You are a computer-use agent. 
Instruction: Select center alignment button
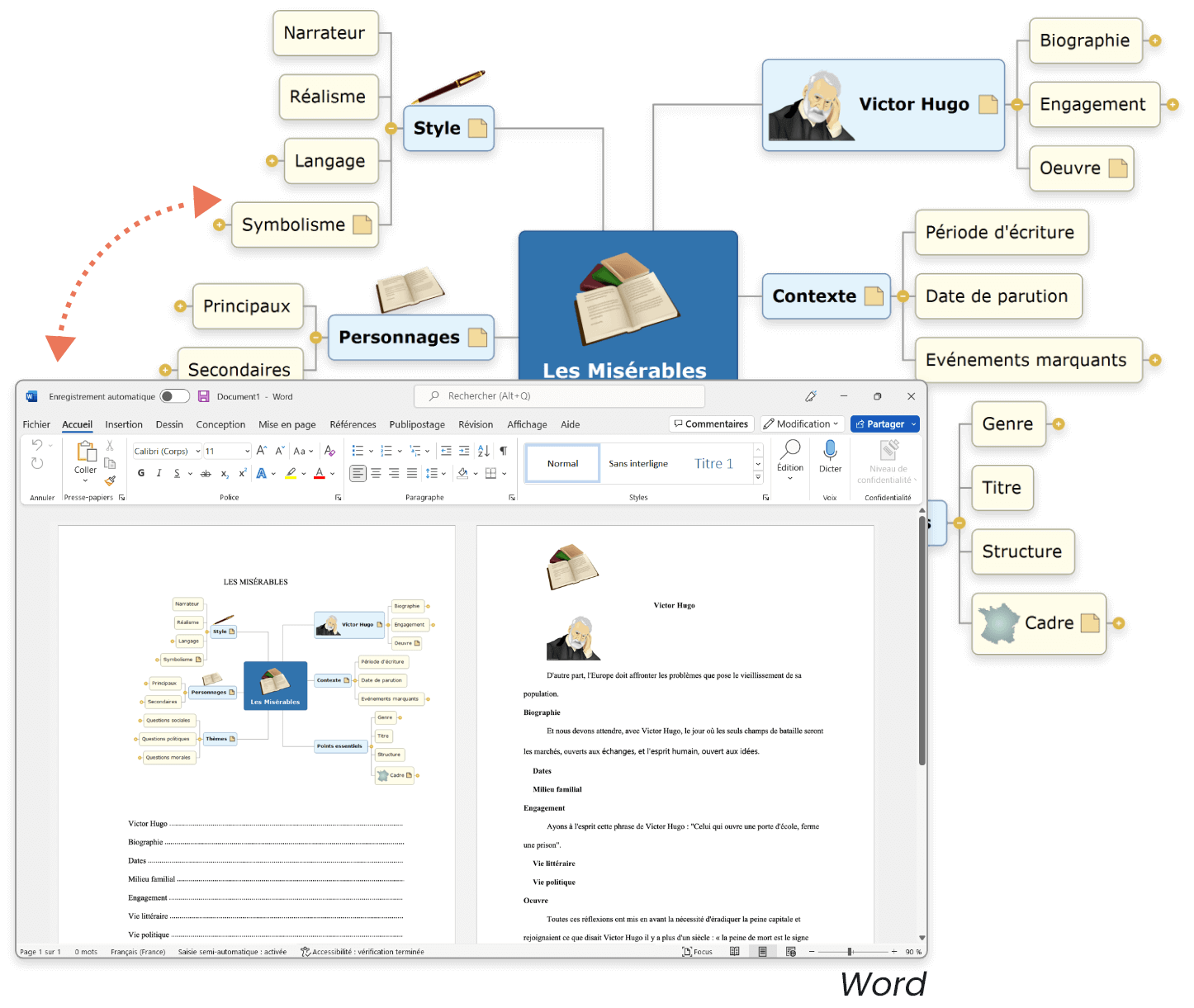pos(377,473)
